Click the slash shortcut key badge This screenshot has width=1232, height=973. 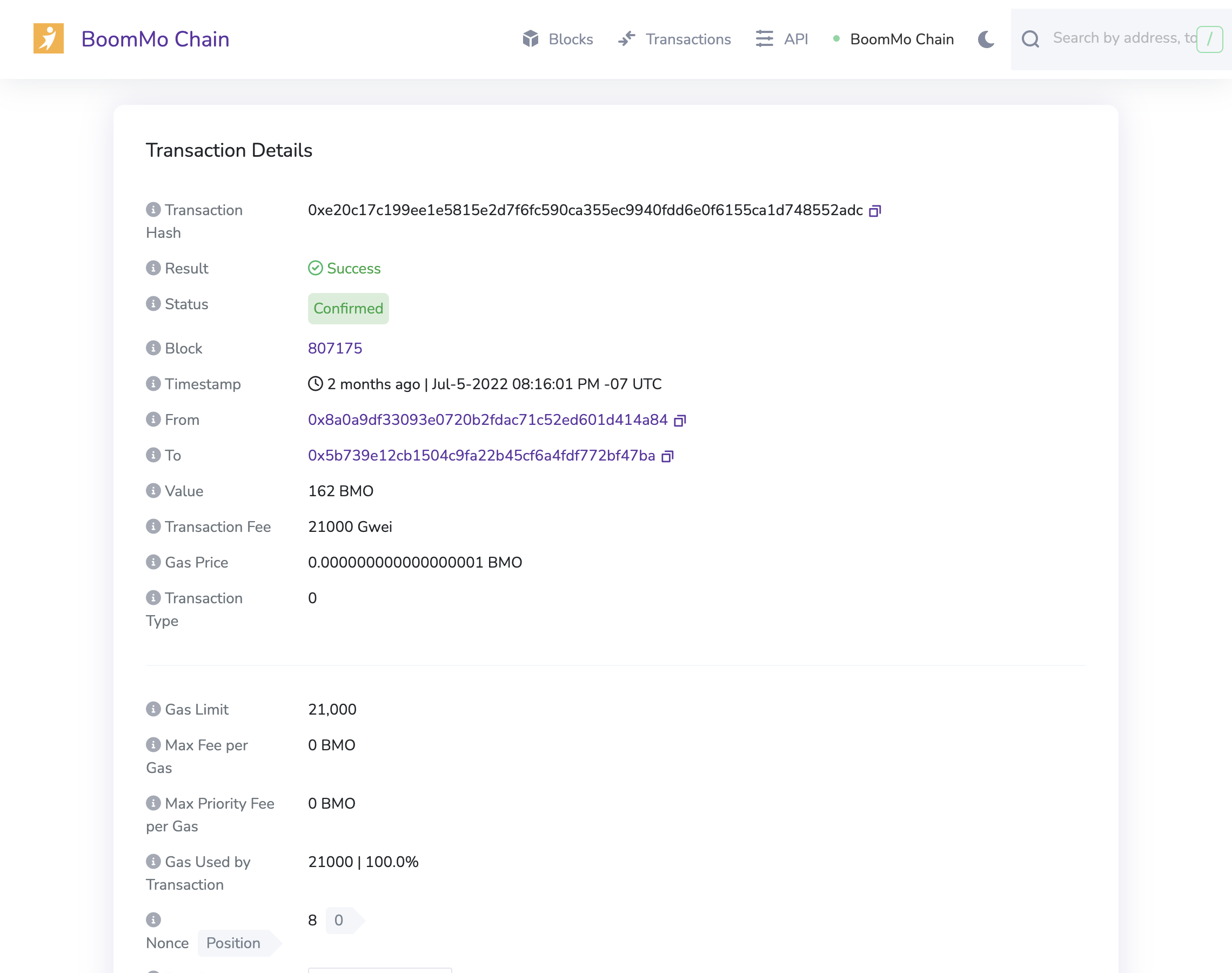[1209, 39]
